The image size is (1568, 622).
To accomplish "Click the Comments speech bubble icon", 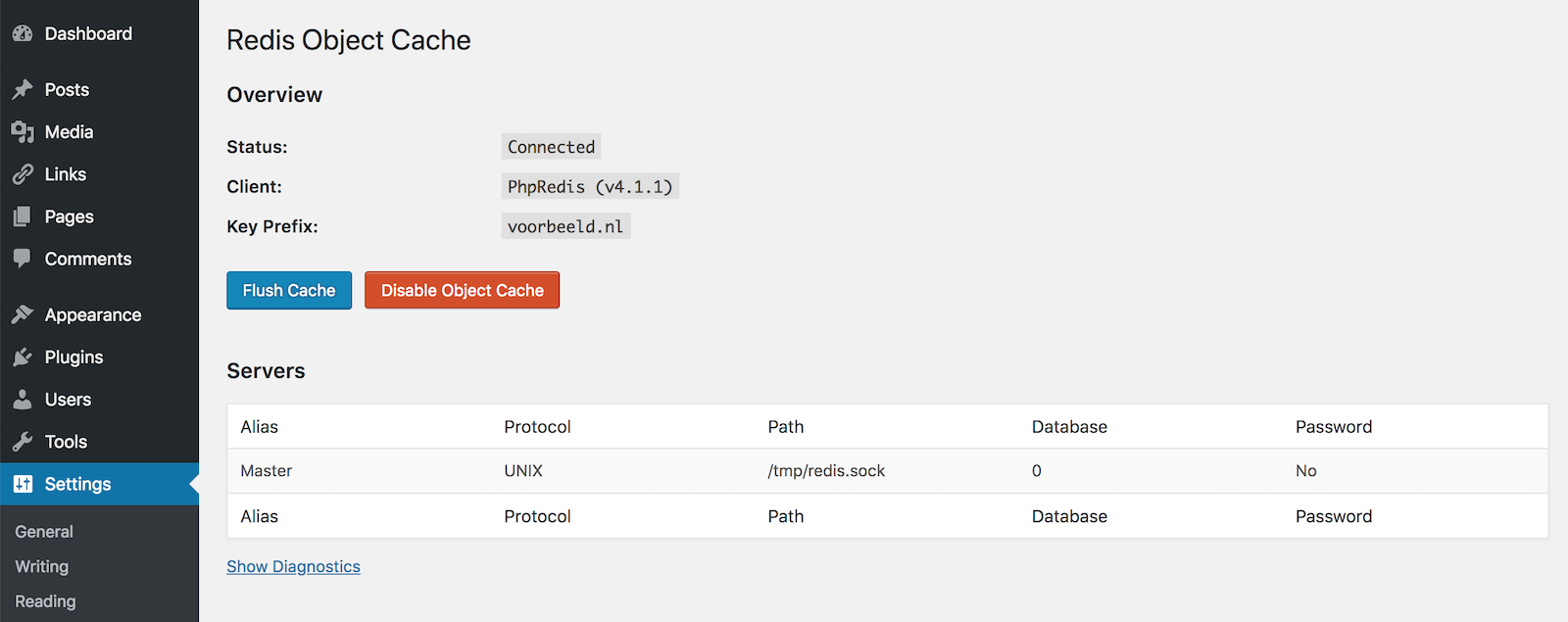I will (x=23, y=259).
